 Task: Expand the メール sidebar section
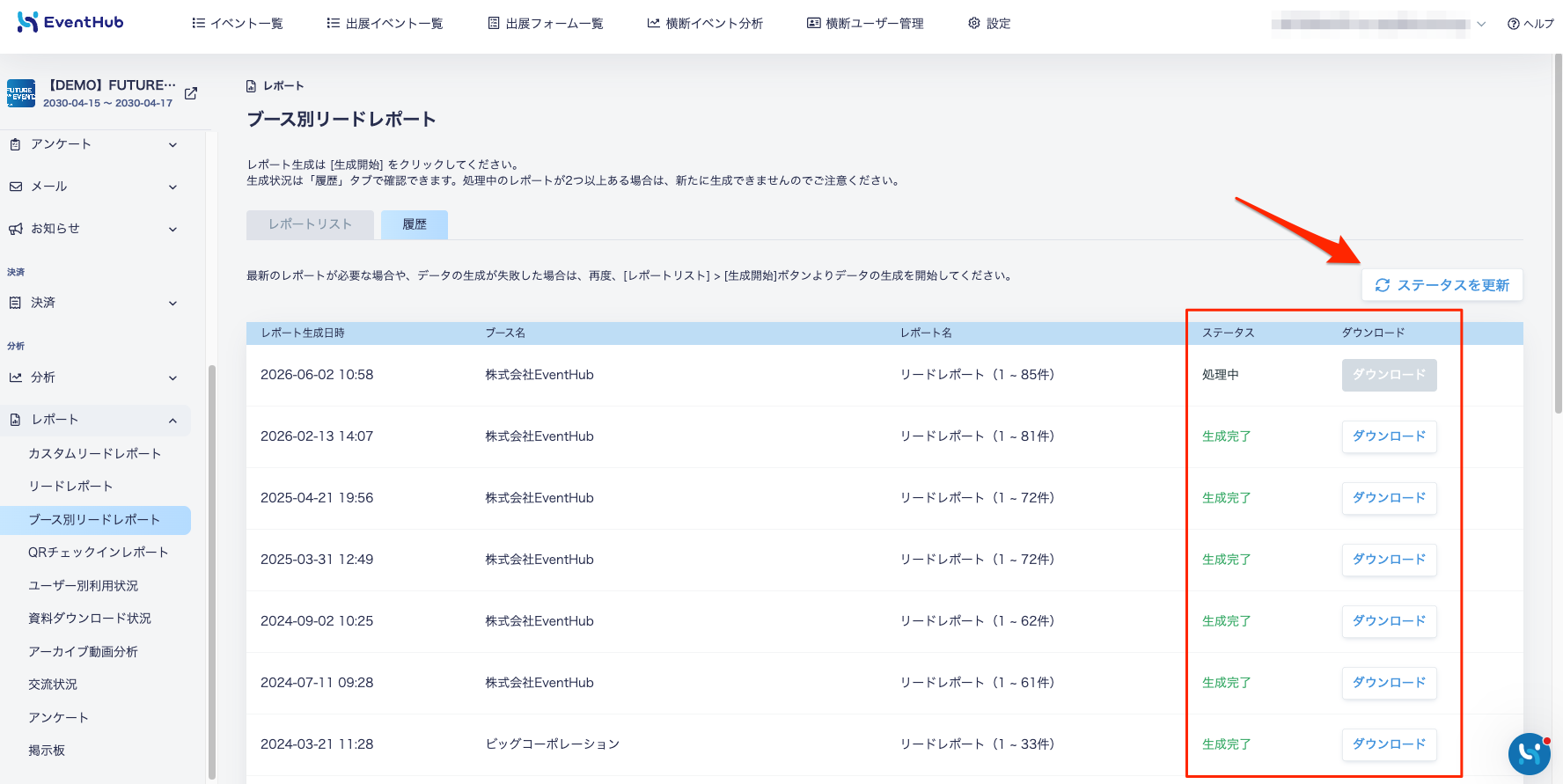tap(172, 187)
